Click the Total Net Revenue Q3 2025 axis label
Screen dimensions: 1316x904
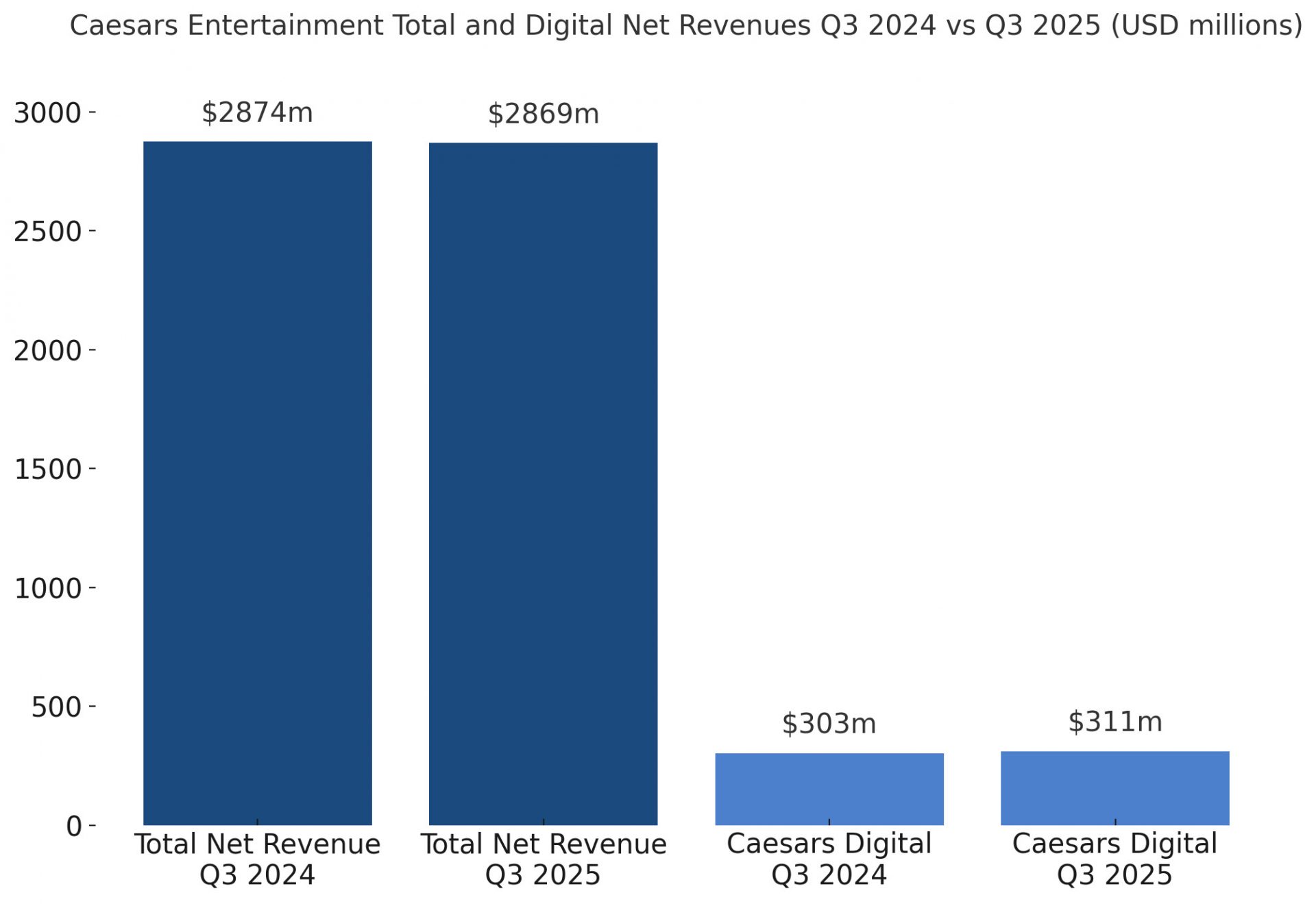pos(543,859)
